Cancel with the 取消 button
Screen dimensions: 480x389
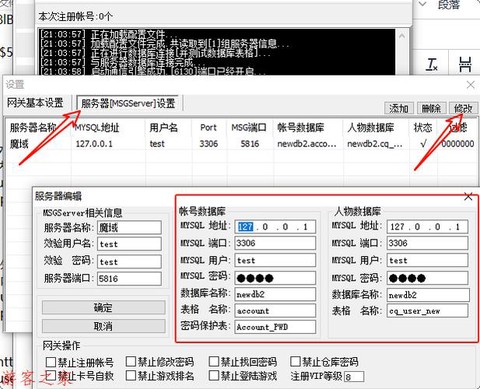(x=103, y=326)
